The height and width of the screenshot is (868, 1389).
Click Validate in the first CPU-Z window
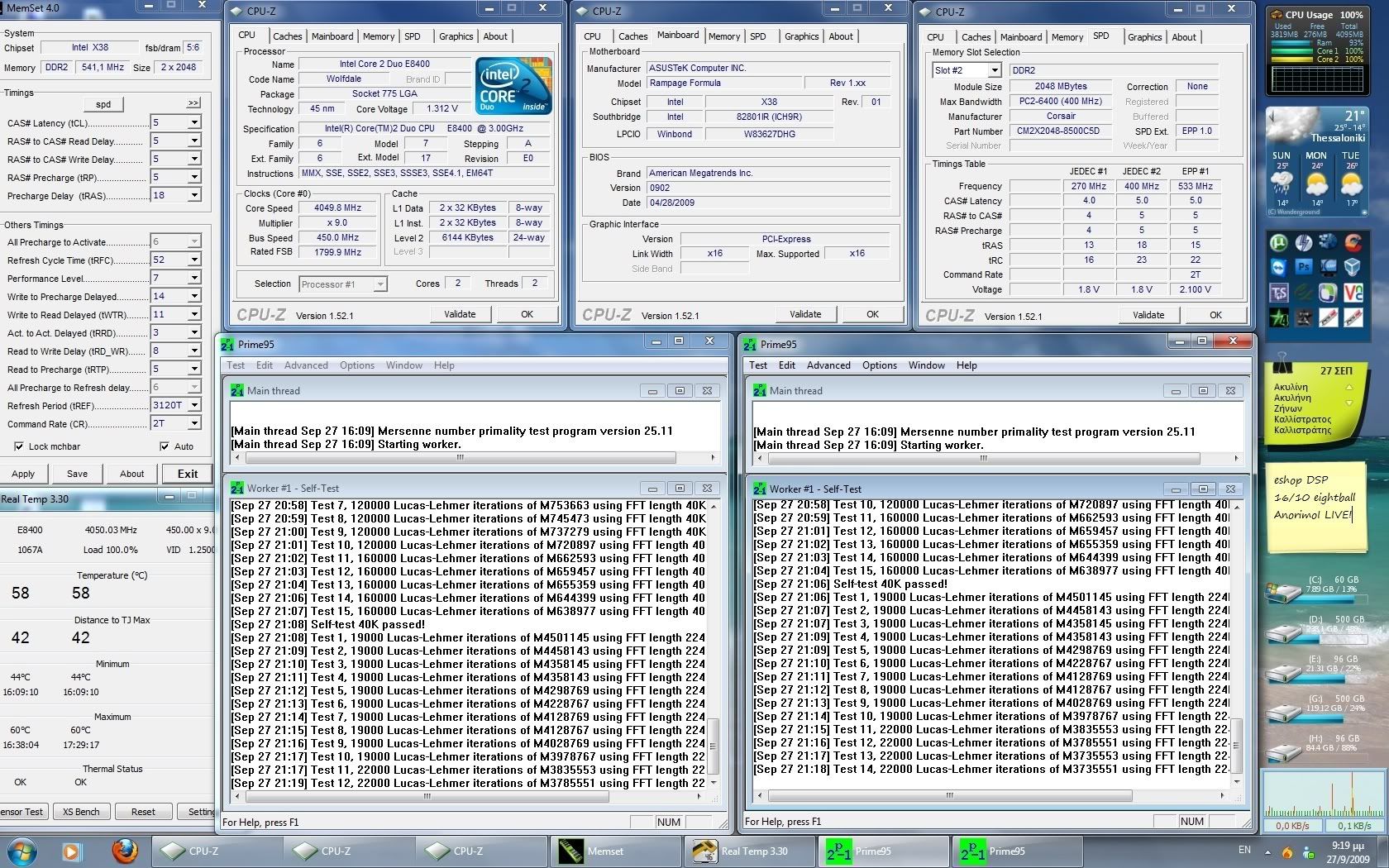tap(460, 314)
